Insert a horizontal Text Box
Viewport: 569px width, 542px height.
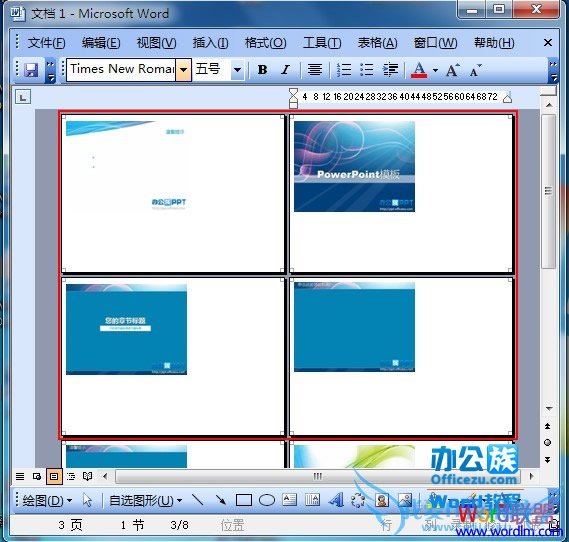290,501
